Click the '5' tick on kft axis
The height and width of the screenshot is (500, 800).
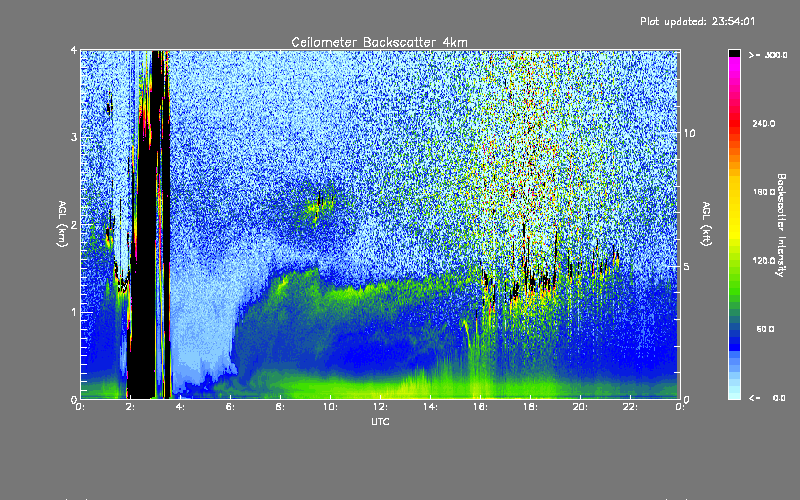(x=686, y=266)
